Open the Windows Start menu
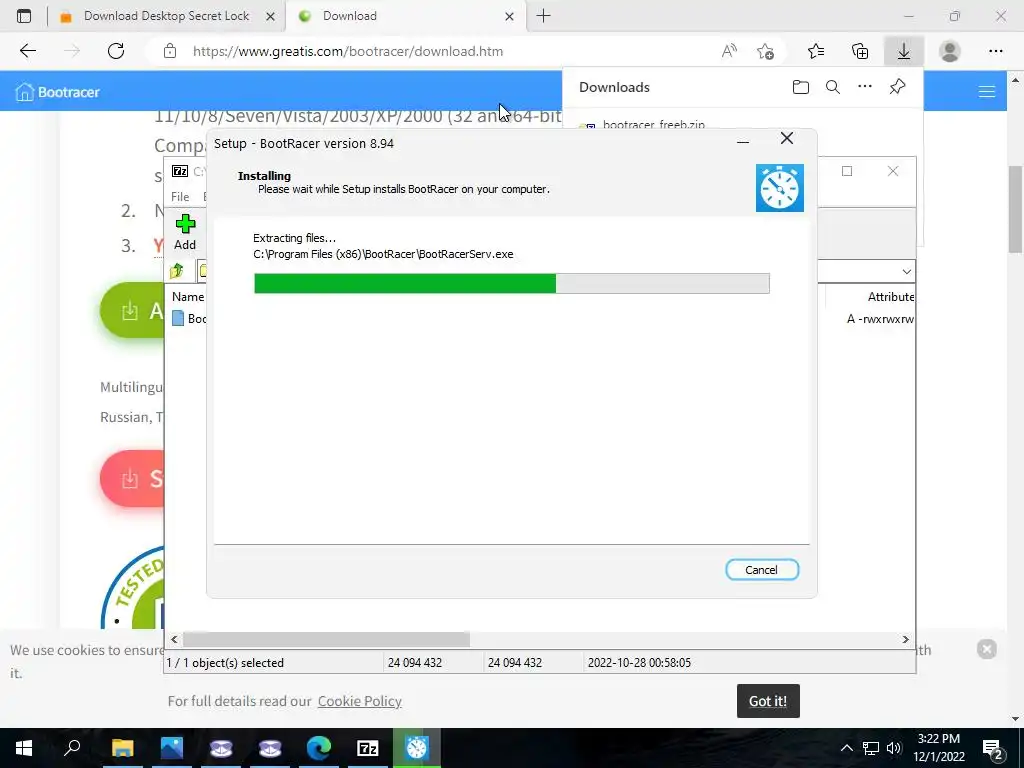 (24, 748)
